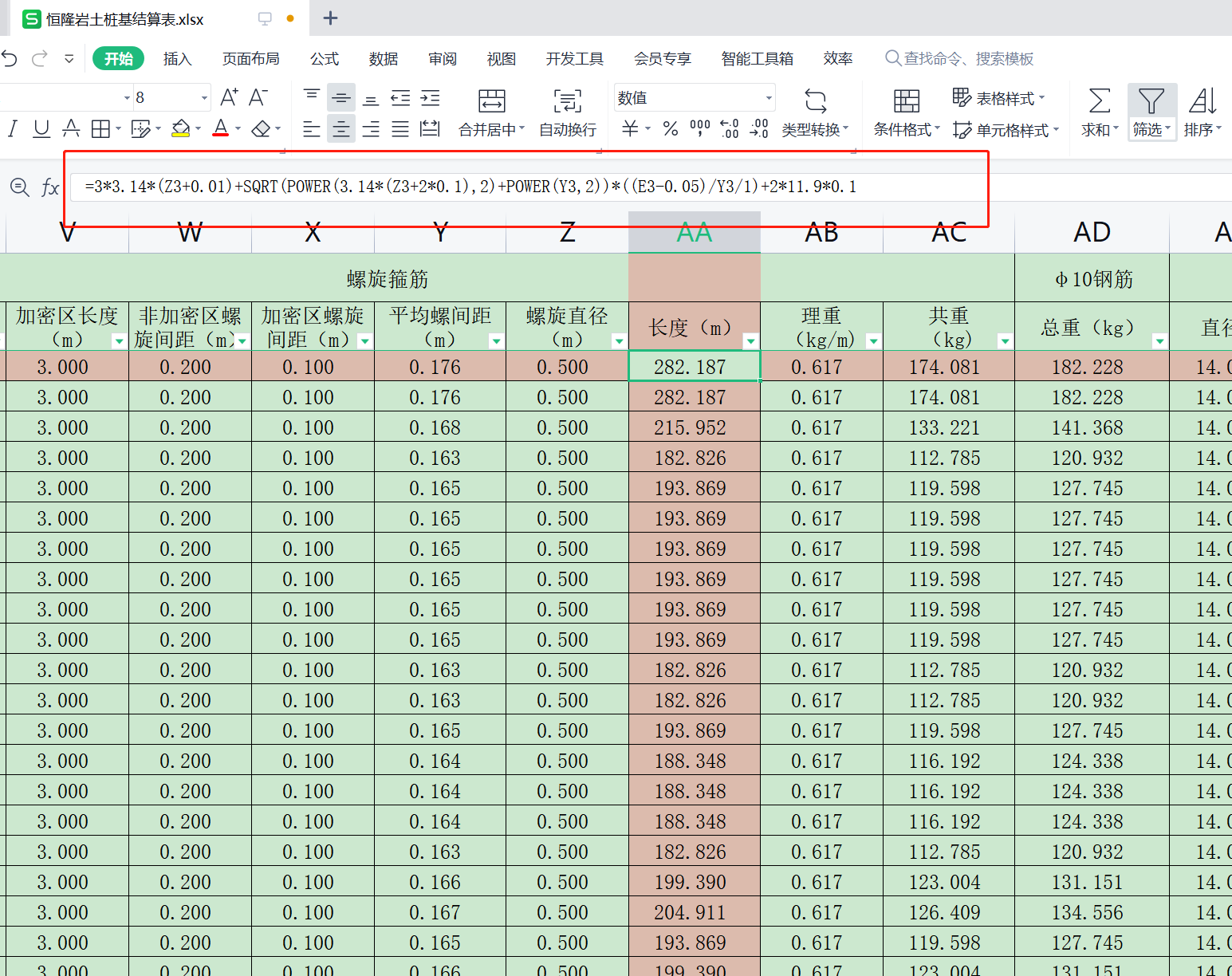
Task: Open filter dropdown on 共重（kg） header
Action: [x=1005, y=341]
